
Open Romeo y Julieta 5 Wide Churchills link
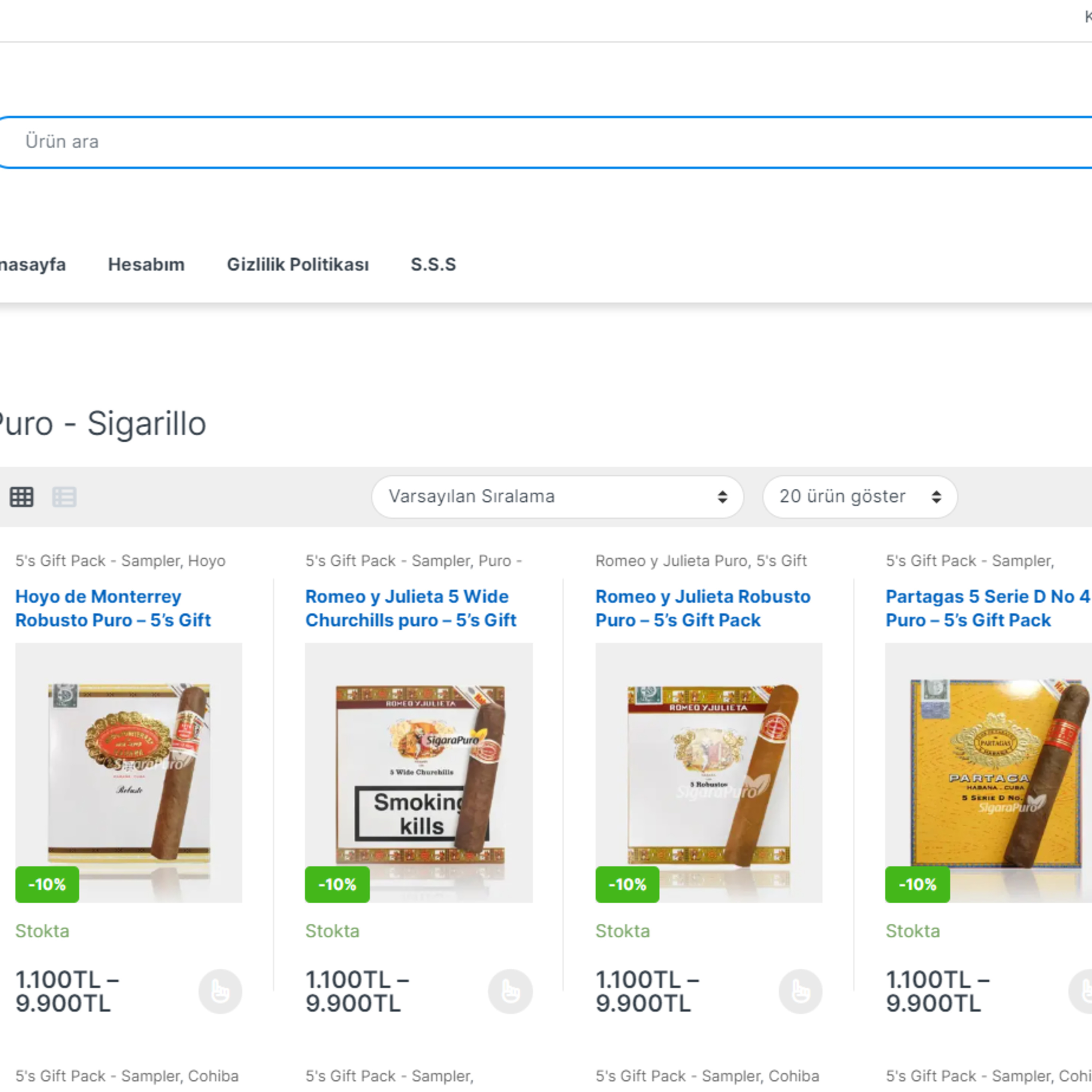click(x=411, y=608)
